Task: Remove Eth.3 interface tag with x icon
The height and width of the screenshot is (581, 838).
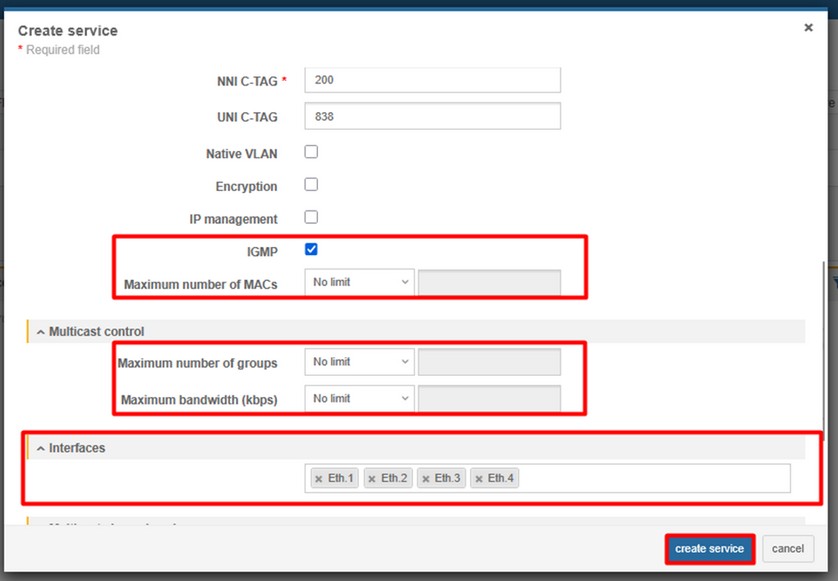Action: [x=425, y=479]
